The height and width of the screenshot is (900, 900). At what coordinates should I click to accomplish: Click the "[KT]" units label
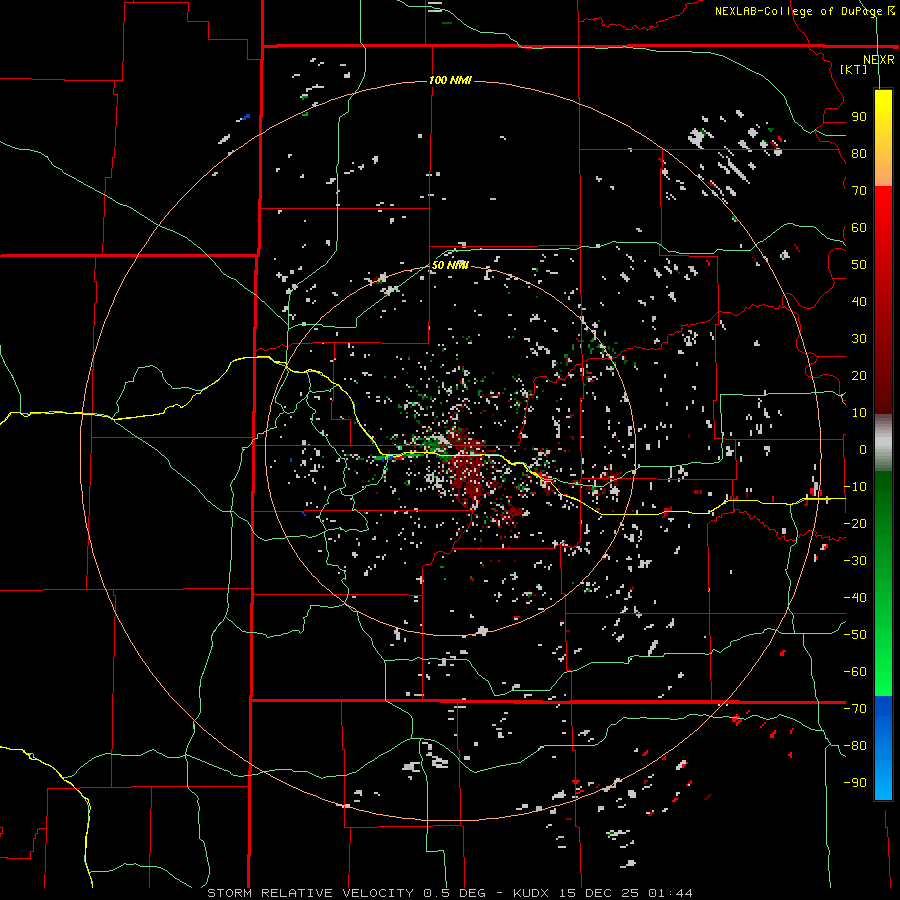(854, 69)
